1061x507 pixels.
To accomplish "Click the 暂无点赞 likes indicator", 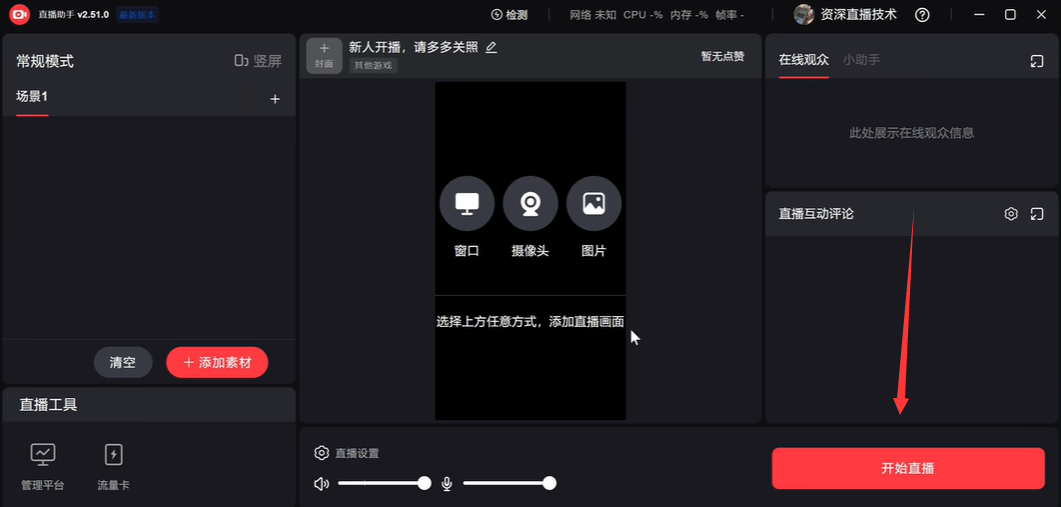I will pyautogui.click(x=723, y=56).
